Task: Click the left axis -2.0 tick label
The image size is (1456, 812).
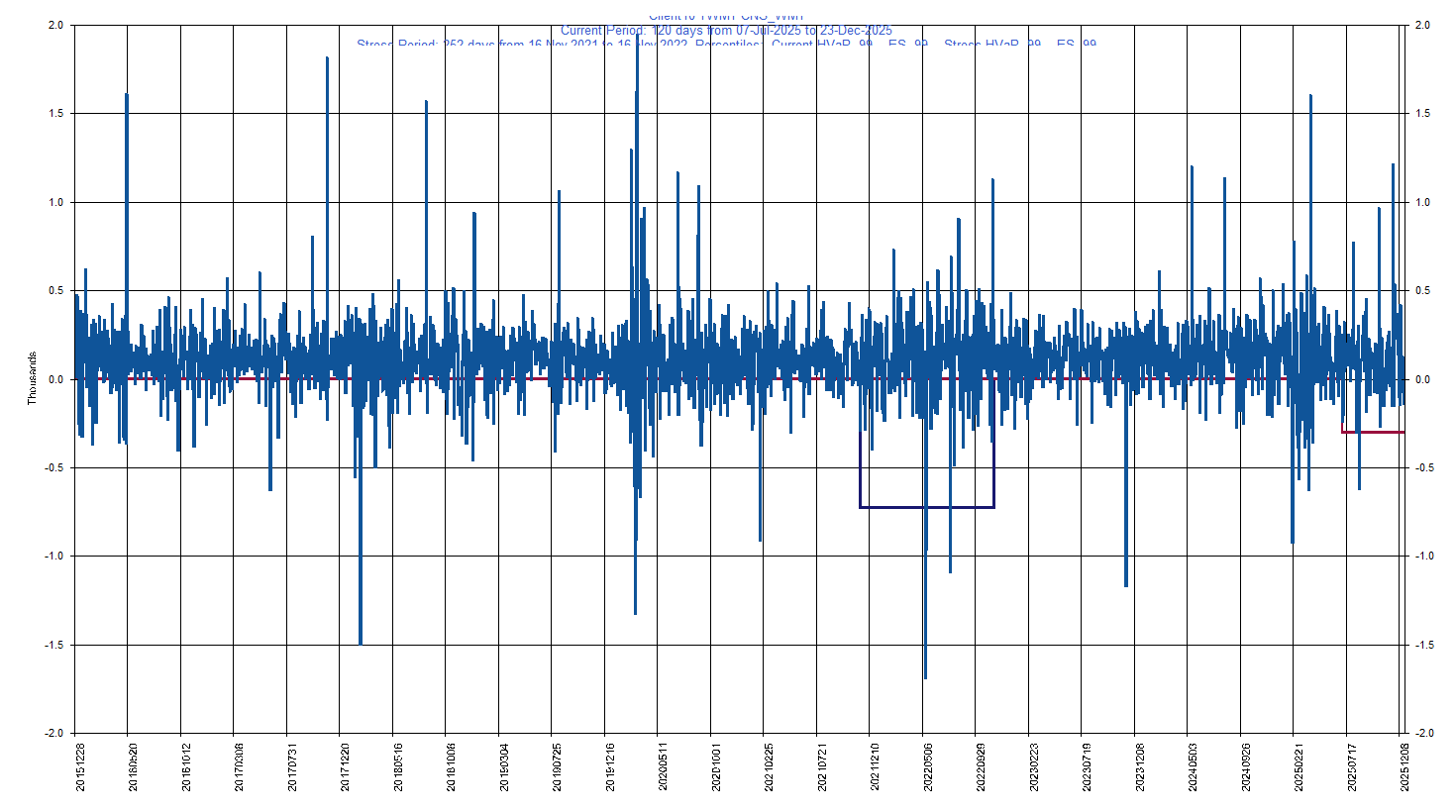Action: tap(53, 733)
